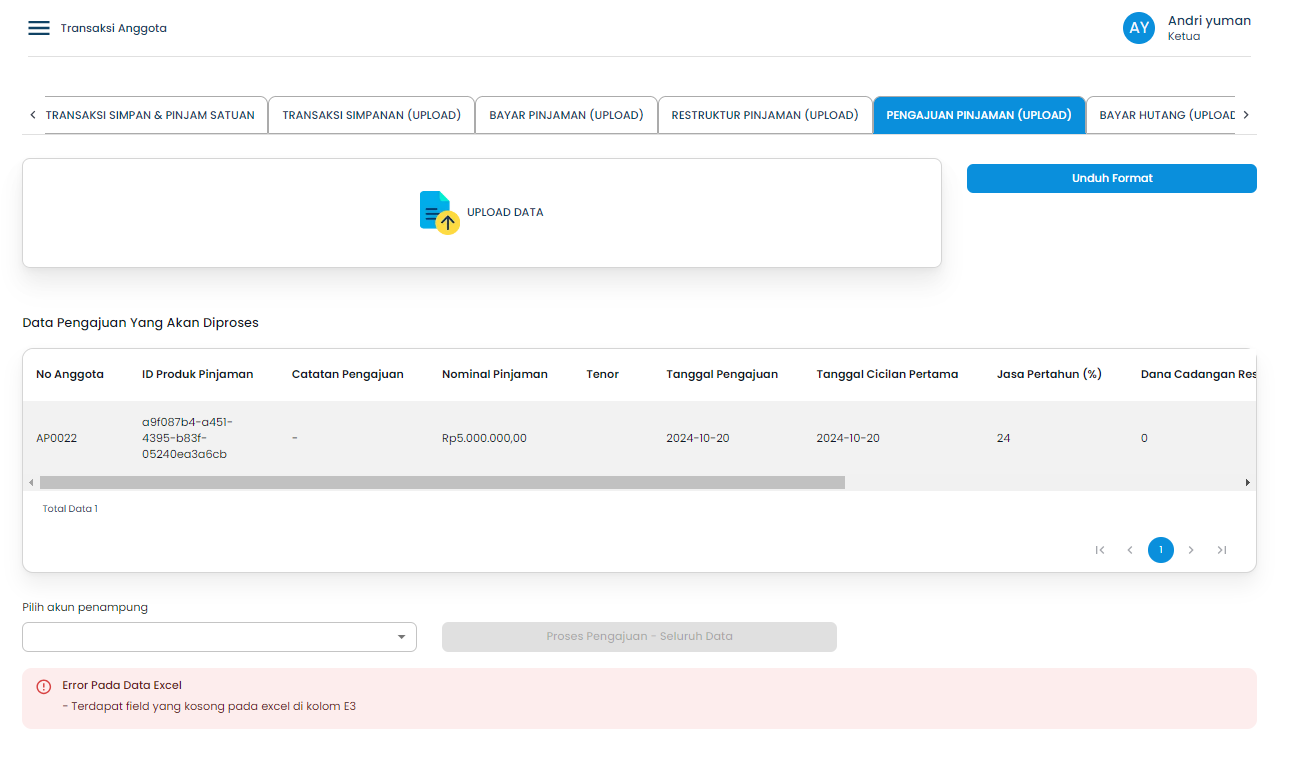
Task: Jump to last page with pagination icon
Action: click(1221, 550)
